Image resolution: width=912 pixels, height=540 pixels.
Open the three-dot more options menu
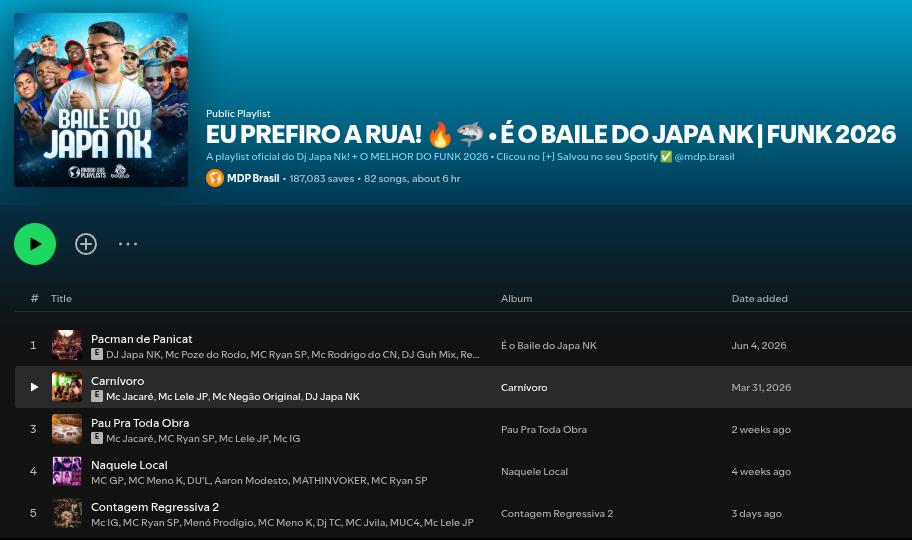point(128,244)
